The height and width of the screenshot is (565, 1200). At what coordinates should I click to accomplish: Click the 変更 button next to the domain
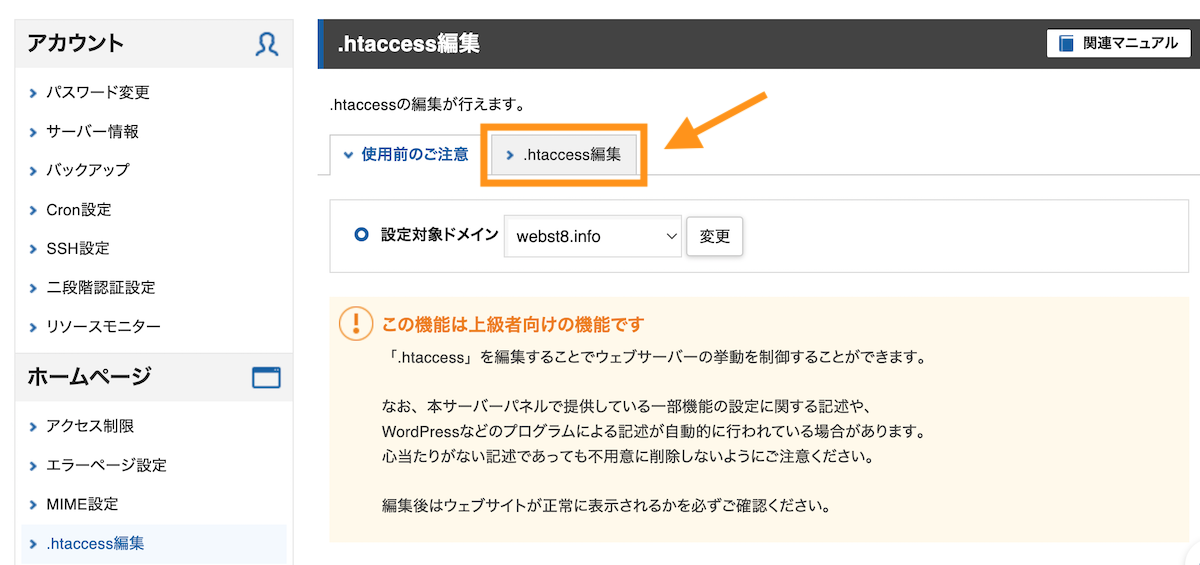click(714, 237)
